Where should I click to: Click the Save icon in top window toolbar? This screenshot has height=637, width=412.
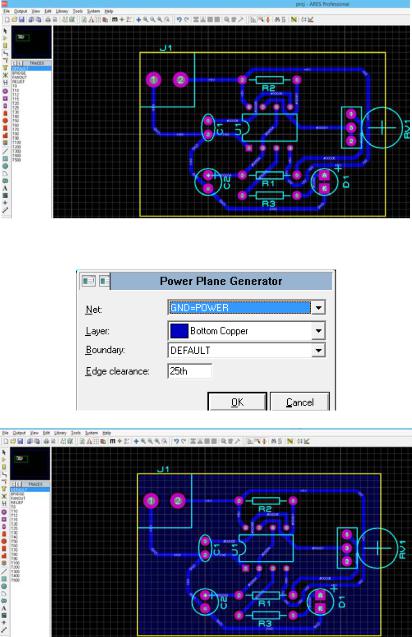[22, 20]
